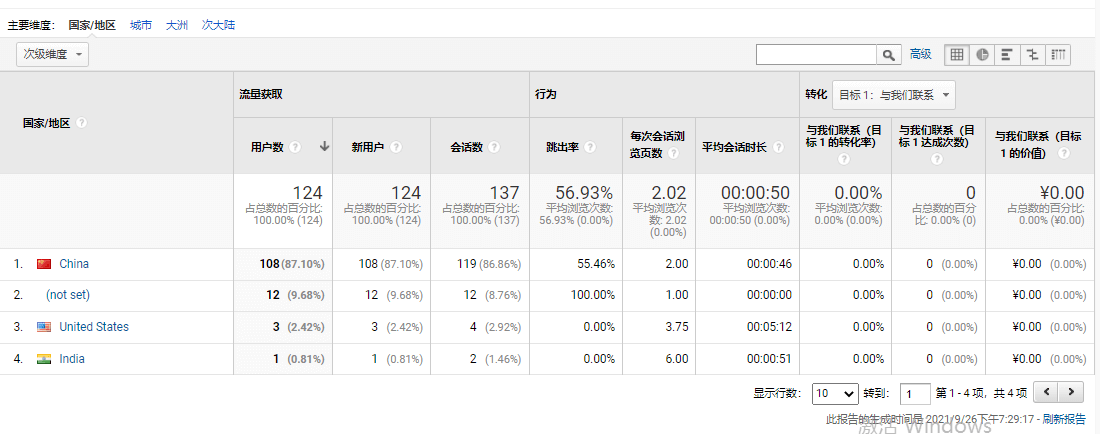1100x434 pixels.
Task: Switch to table data view icon
Action: tap(957, 55)
